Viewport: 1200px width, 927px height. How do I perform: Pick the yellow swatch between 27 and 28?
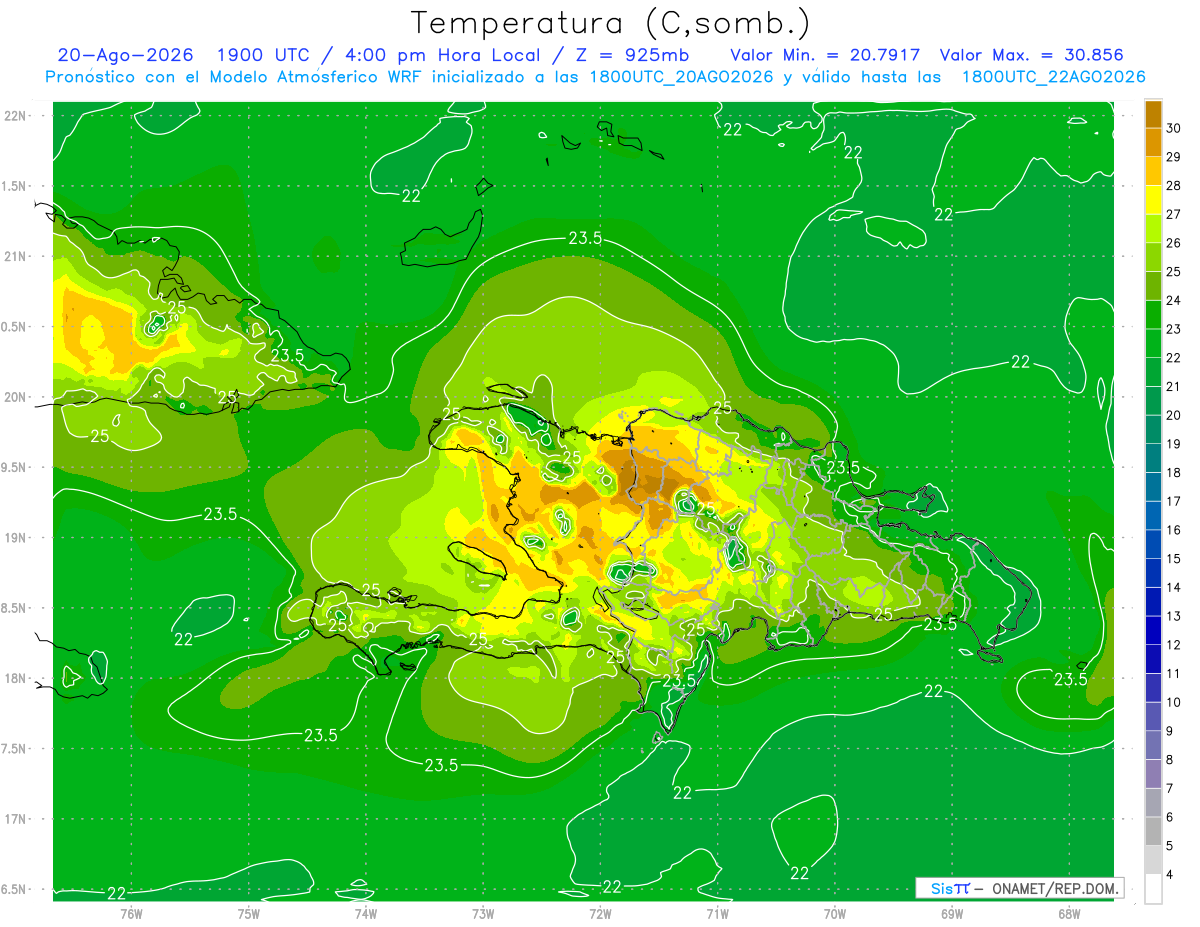point(1153,200)
